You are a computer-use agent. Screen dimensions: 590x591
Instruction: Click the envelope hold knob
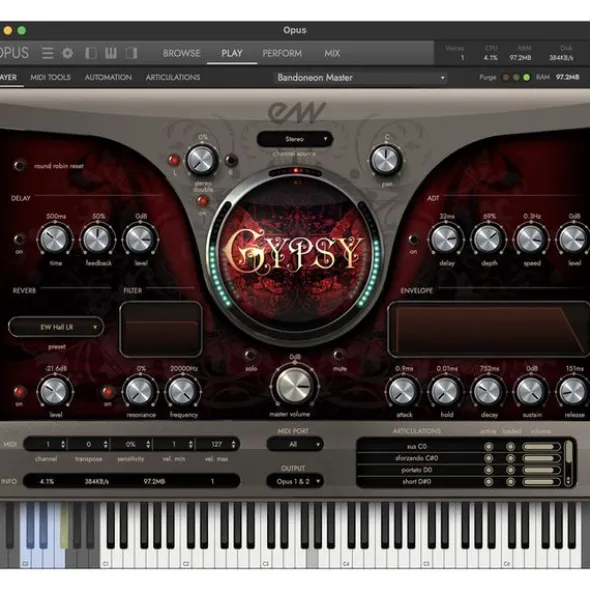[446, 391]
